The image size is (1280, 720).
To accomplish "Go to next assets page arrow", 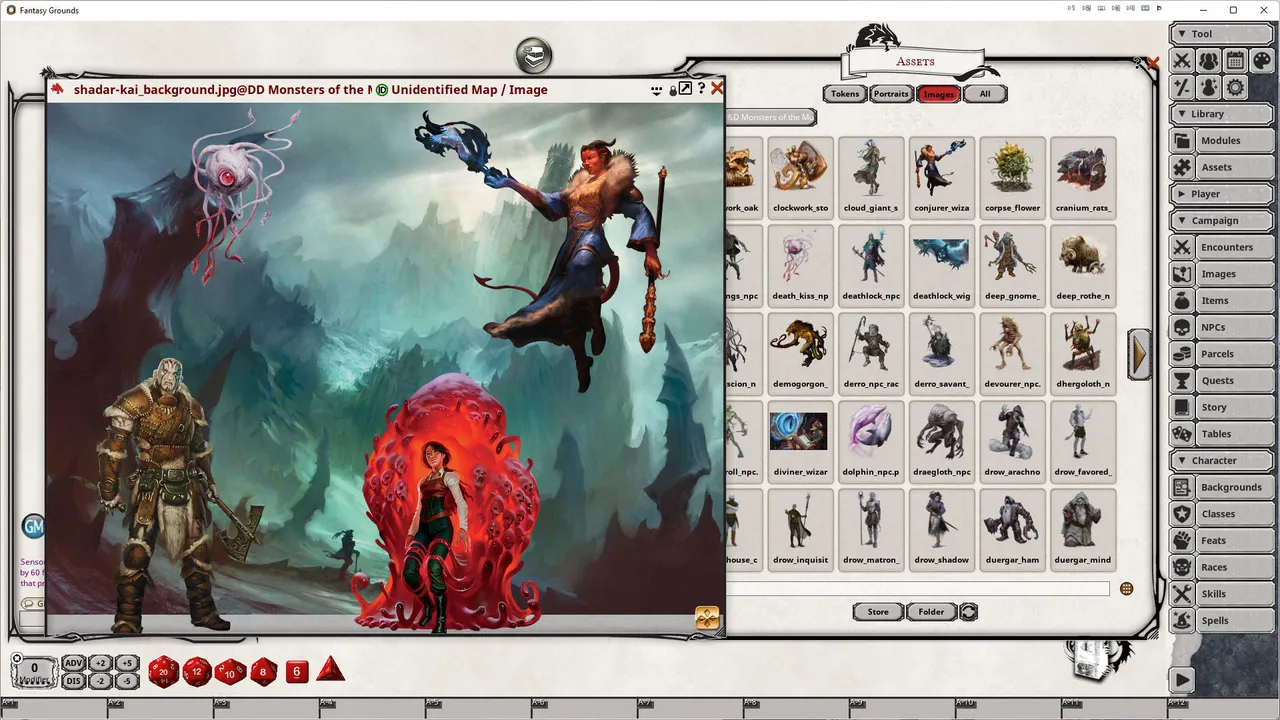I will pyautogui.click(x=1139, y=354).
